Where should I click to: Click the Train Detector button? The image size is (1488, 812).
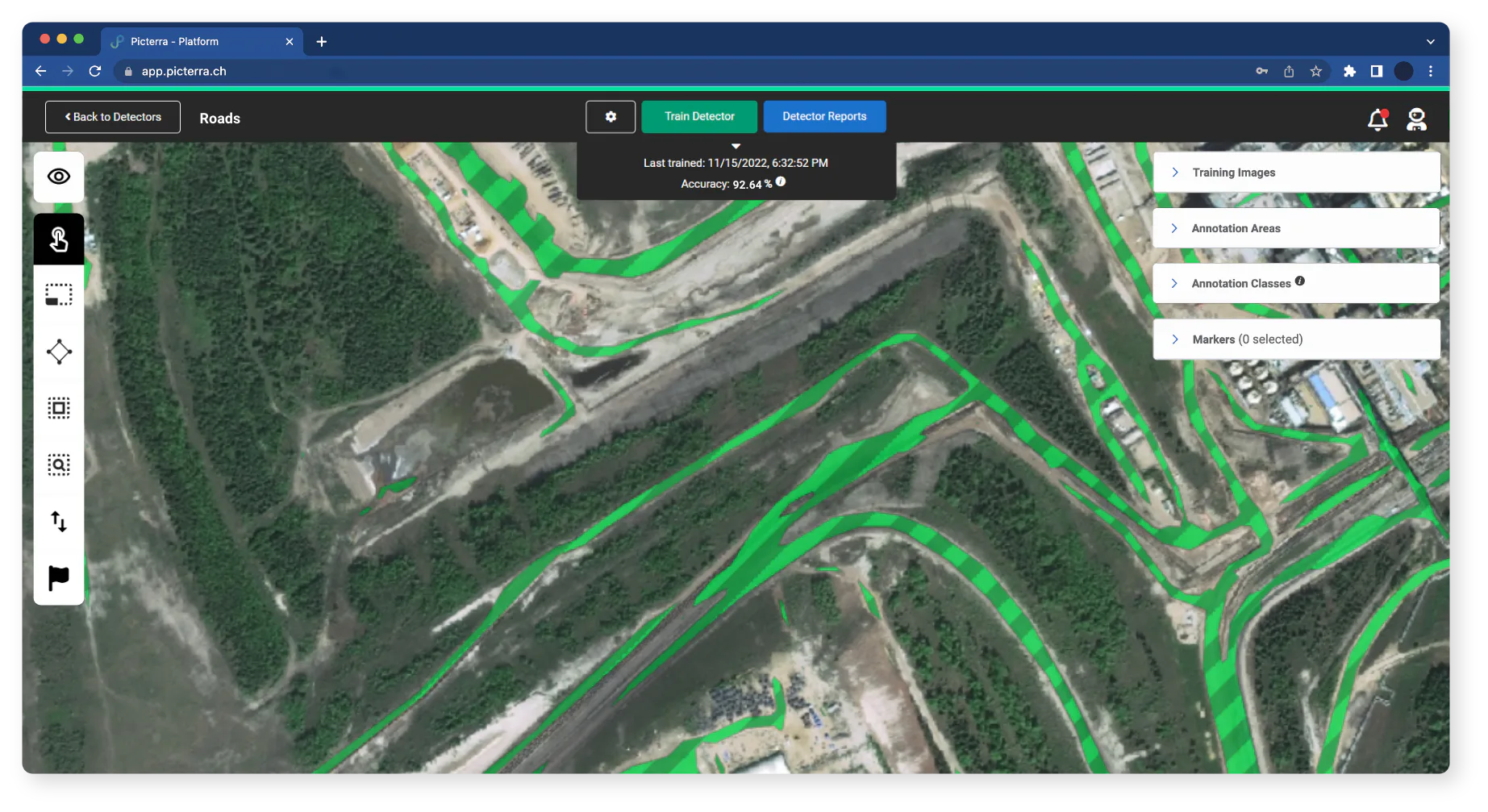(699, 117)
